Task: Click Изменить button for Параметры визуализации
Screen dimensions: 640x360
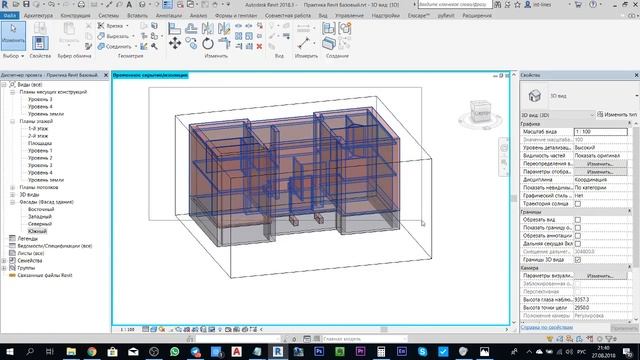Action: tap(600, 276)
